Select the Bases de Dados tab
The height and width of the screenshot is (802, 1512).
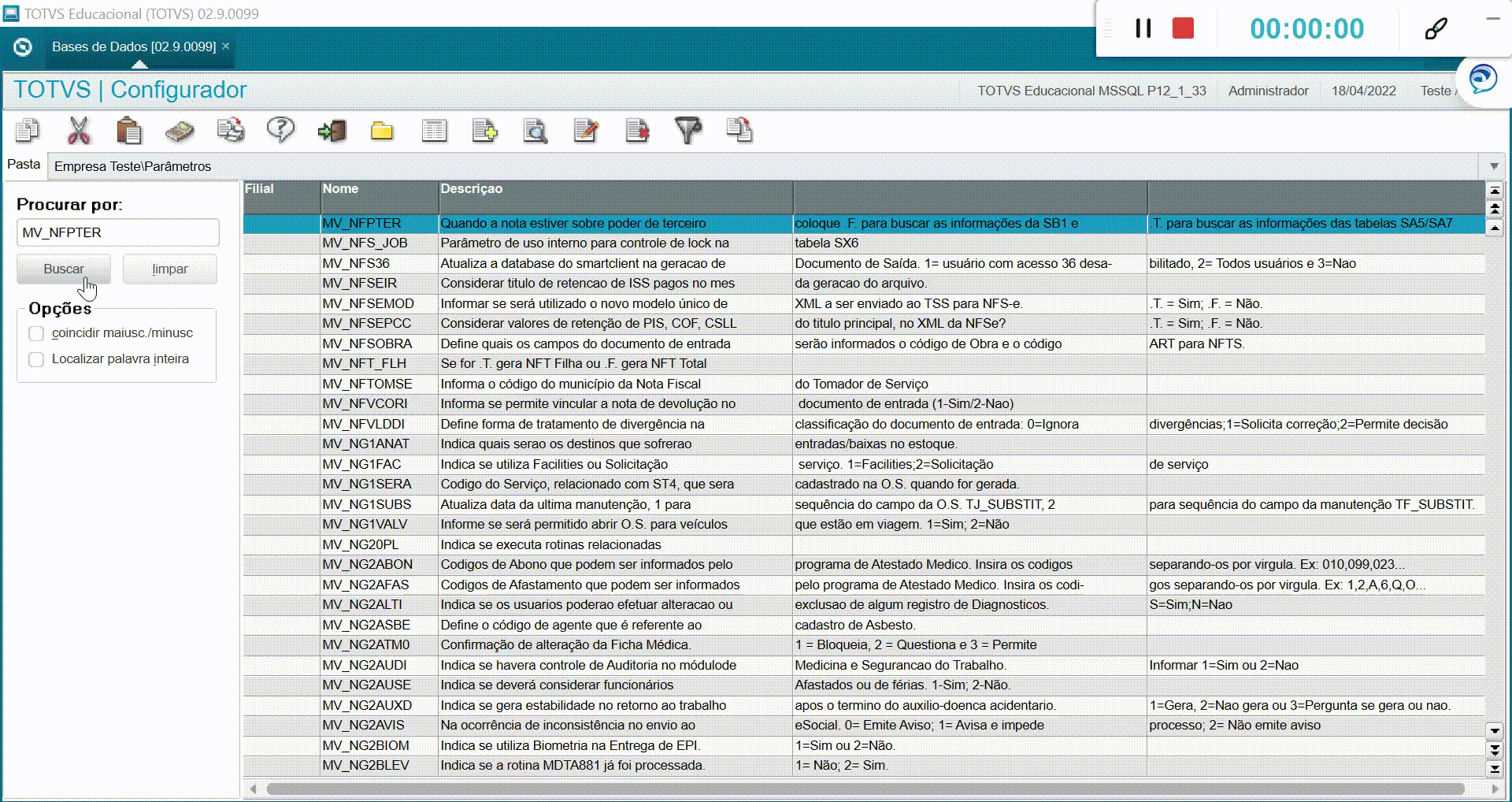coord(134,46)
